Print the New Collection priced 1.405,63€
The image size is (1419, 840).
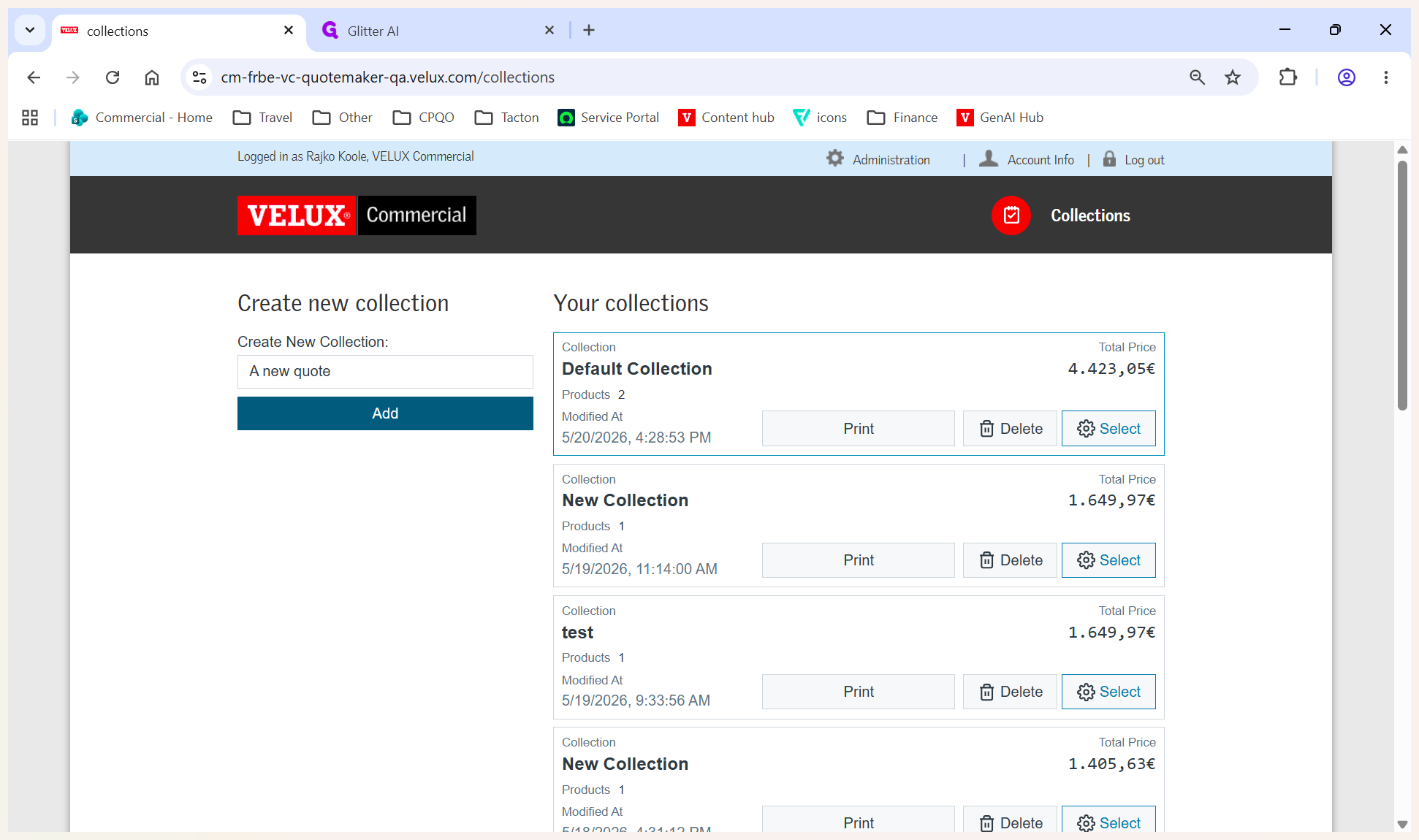(859, 820)
